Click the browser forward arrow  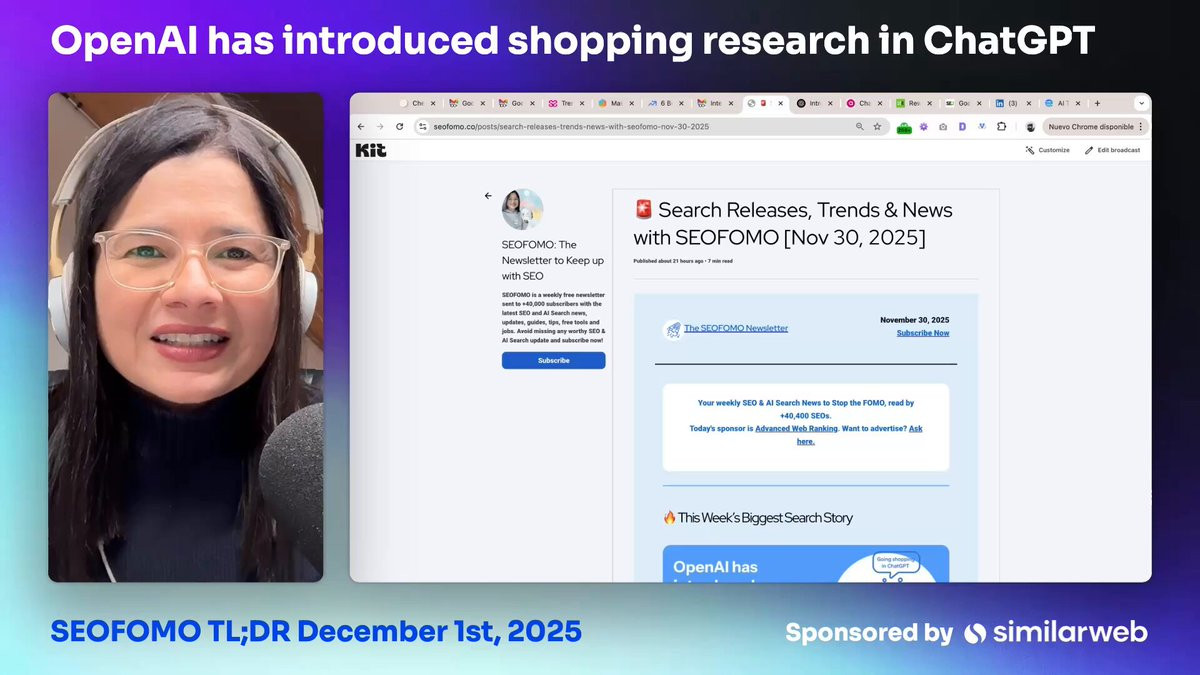pos(380,127)
